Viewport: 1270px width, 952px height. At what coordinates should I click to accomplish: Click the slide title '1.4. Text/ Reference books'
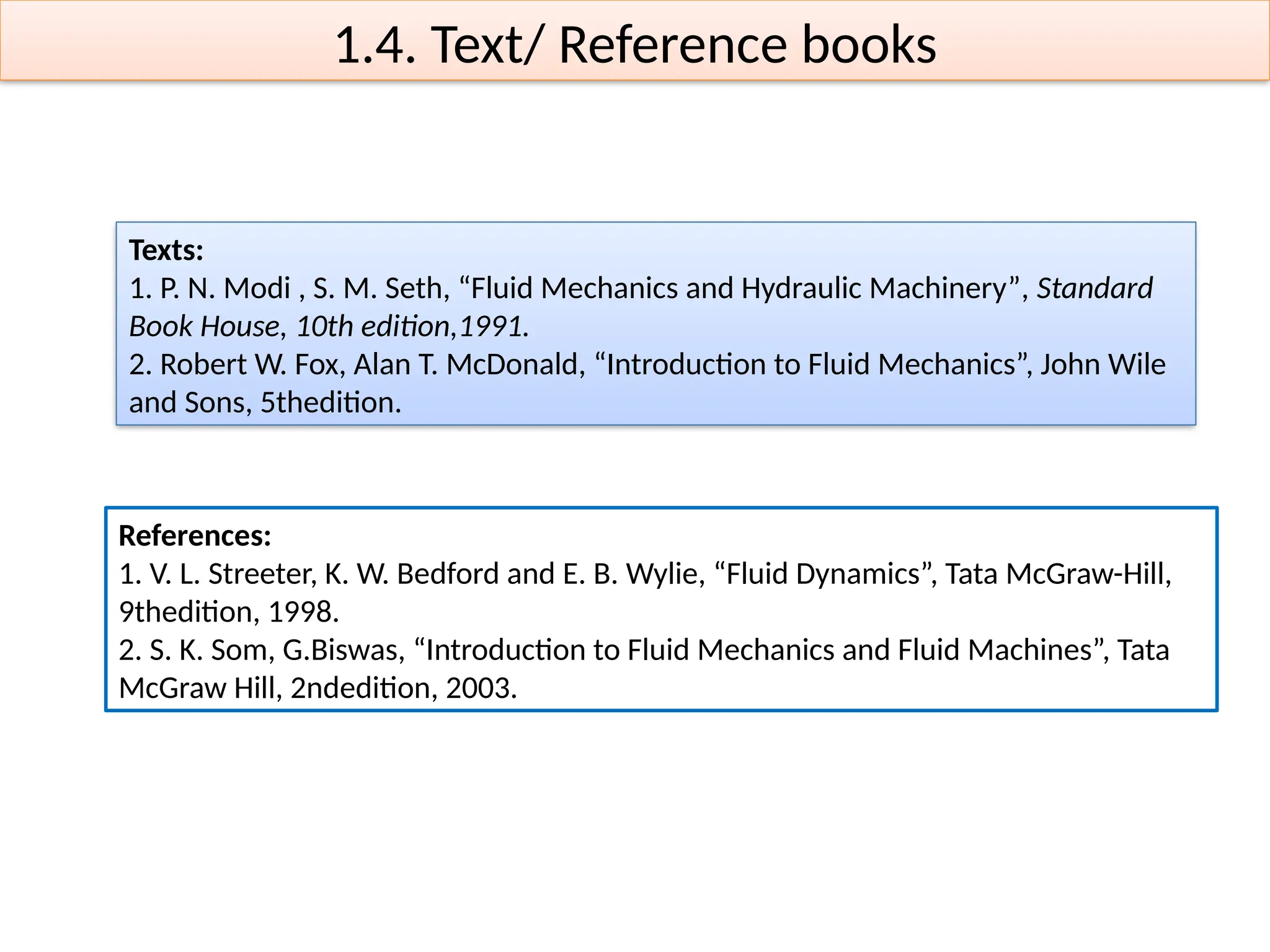click(x=635, y=45)
